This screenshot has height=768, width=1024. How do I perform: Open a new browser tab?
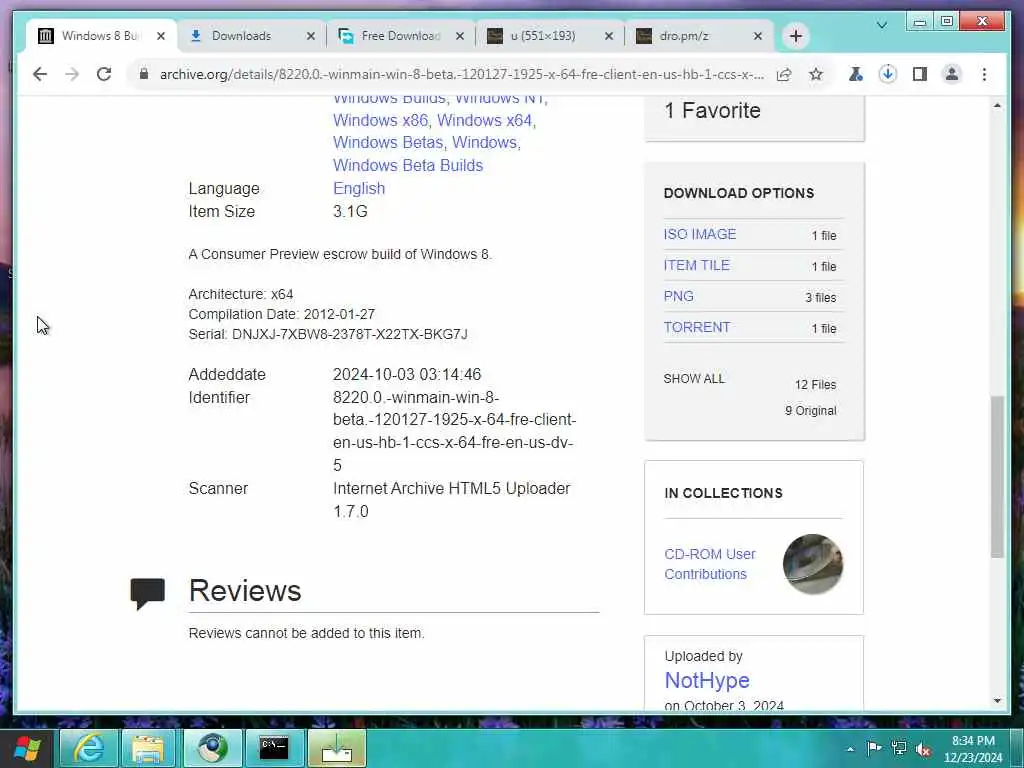(x=795, y=36)
